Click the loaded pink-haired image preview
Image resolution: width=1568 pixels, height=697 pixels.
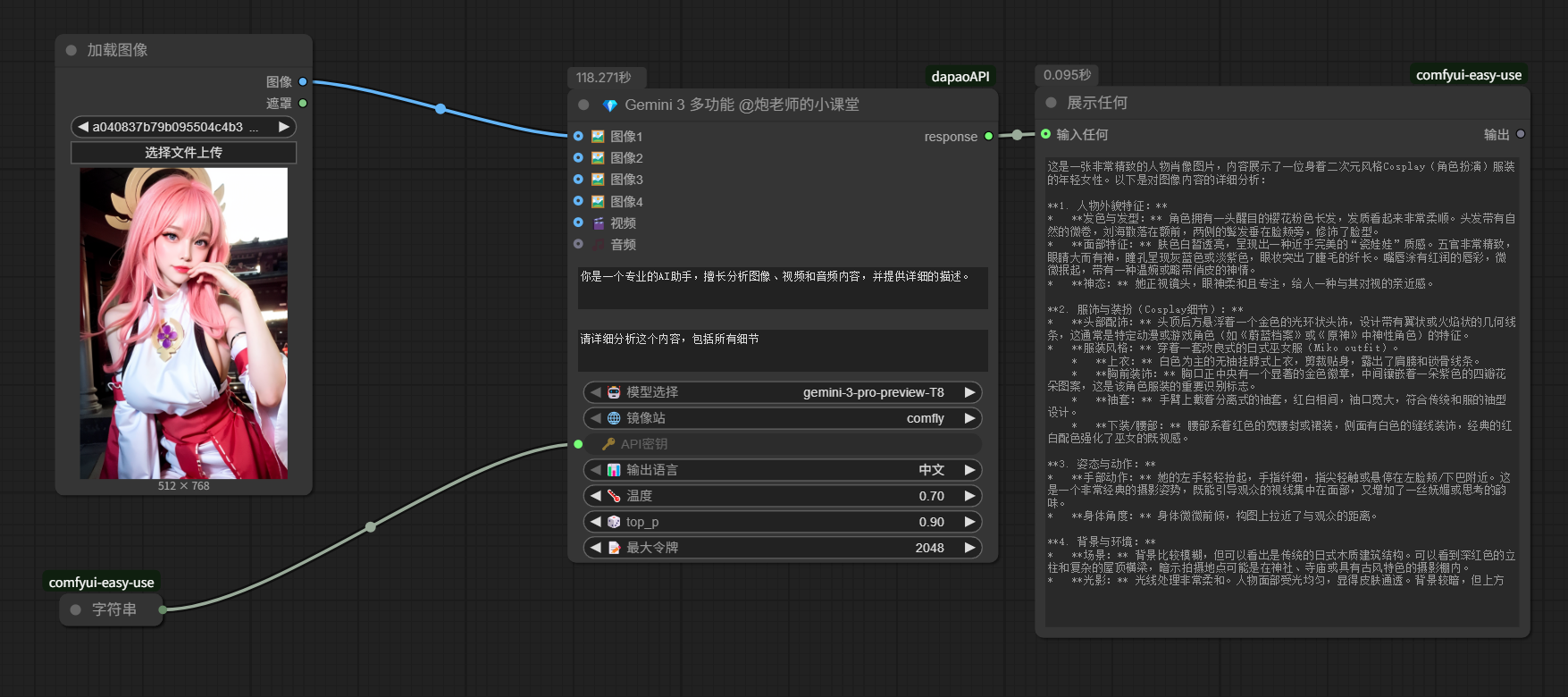tap(184, 323)
